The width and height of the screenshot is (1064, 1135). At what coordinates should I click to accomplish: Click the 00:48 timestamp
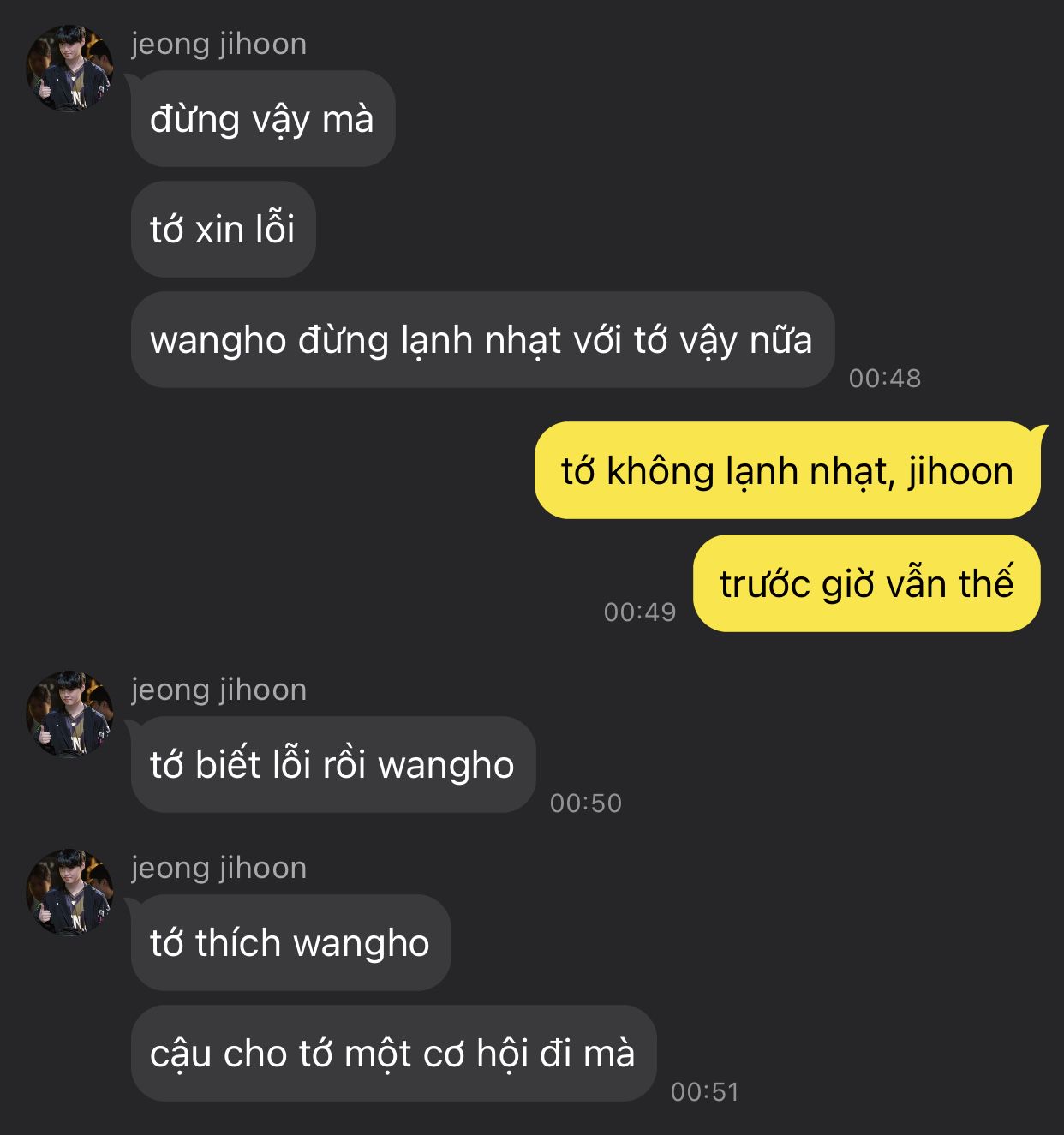pos(885,378)
